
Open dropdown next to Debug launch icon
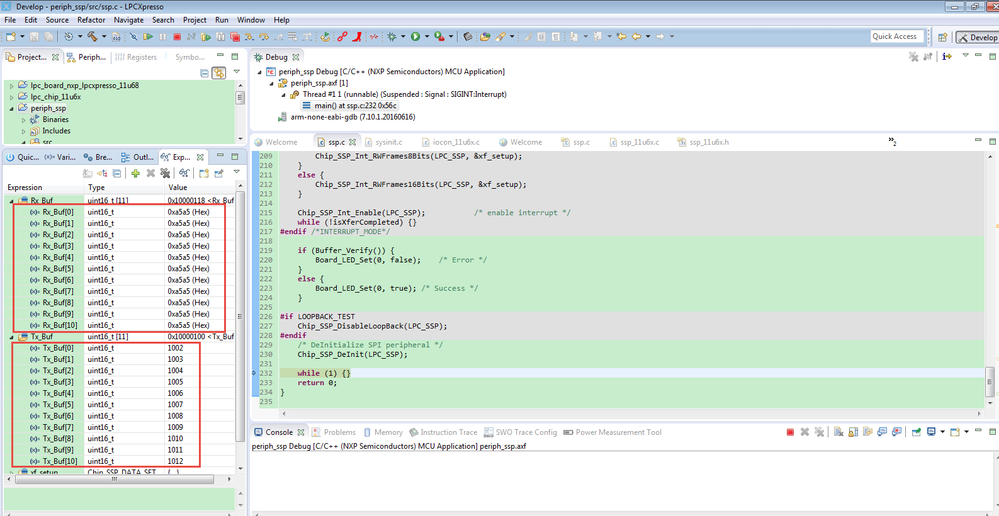pyautogui.click(x=403, y=37)
